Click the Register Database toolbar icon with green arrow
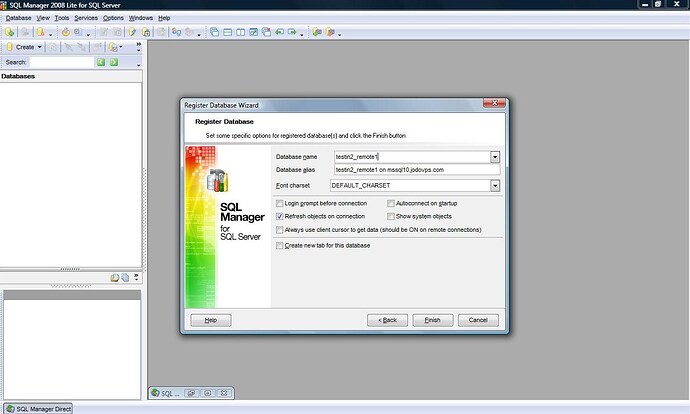Viewport: 690px width, 414px height. (10, 32)
